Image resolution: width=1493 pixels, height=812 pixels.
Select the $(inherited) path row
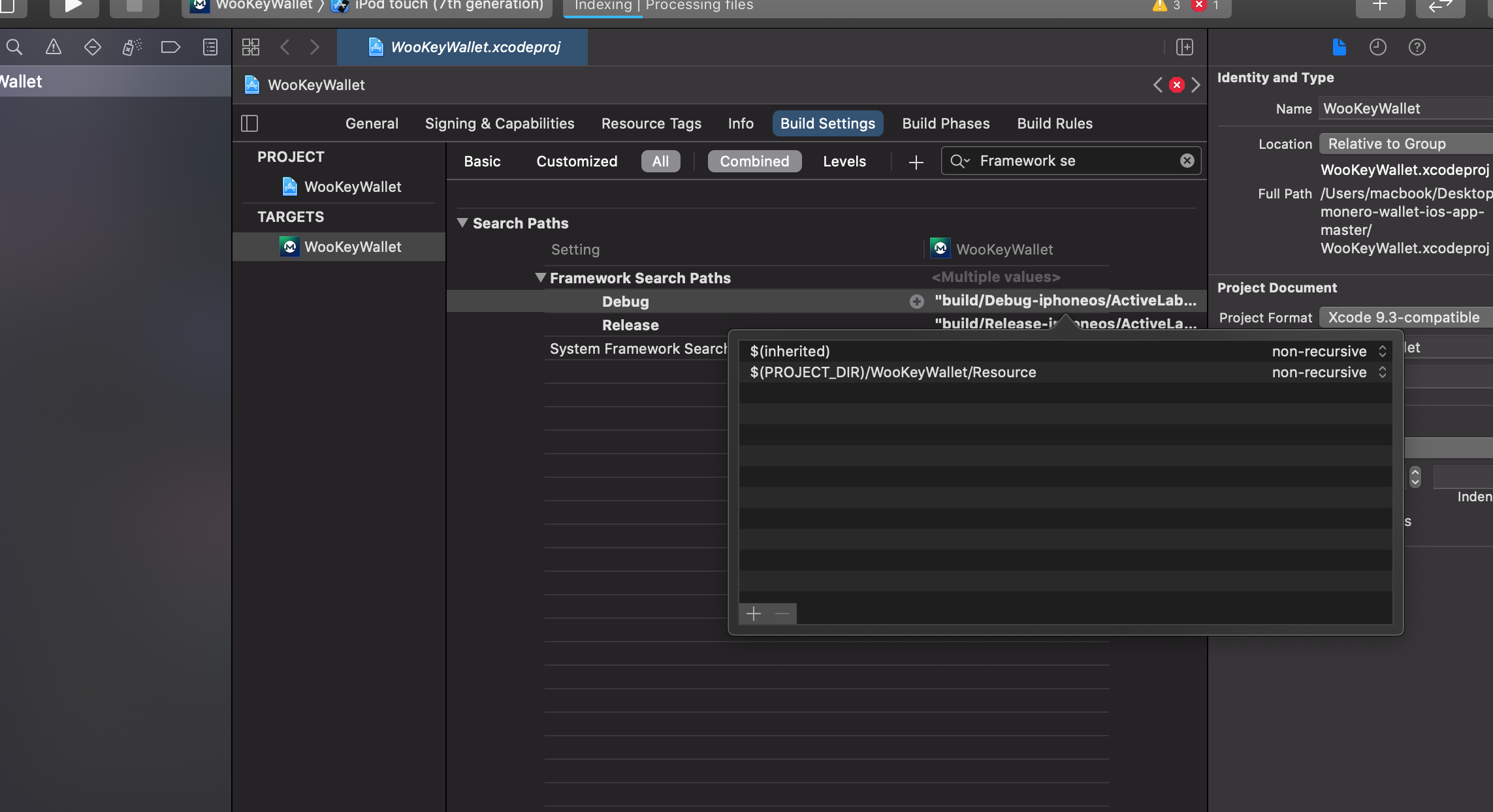[x=1066, y=351]
